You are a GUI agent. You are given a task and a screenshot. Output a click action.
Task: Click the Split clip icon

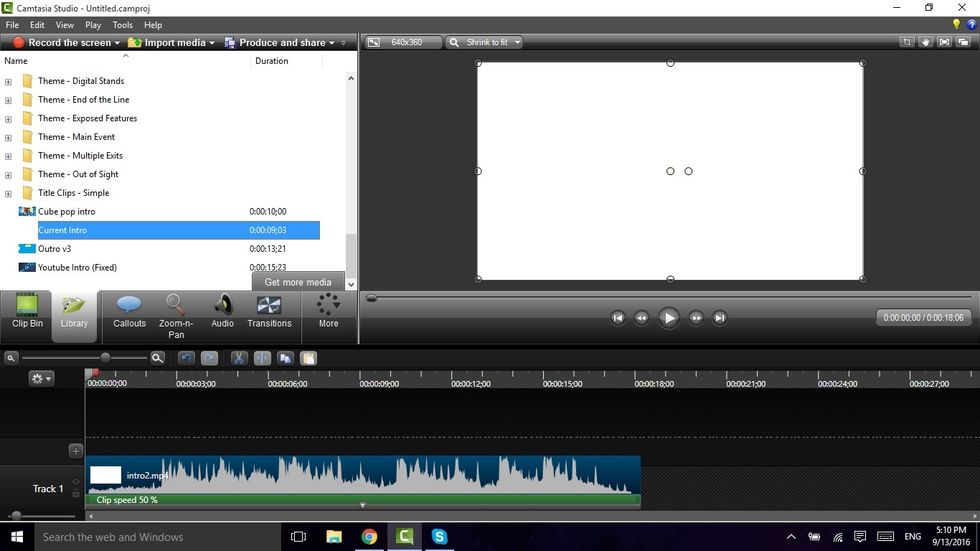tap(262, 358)
